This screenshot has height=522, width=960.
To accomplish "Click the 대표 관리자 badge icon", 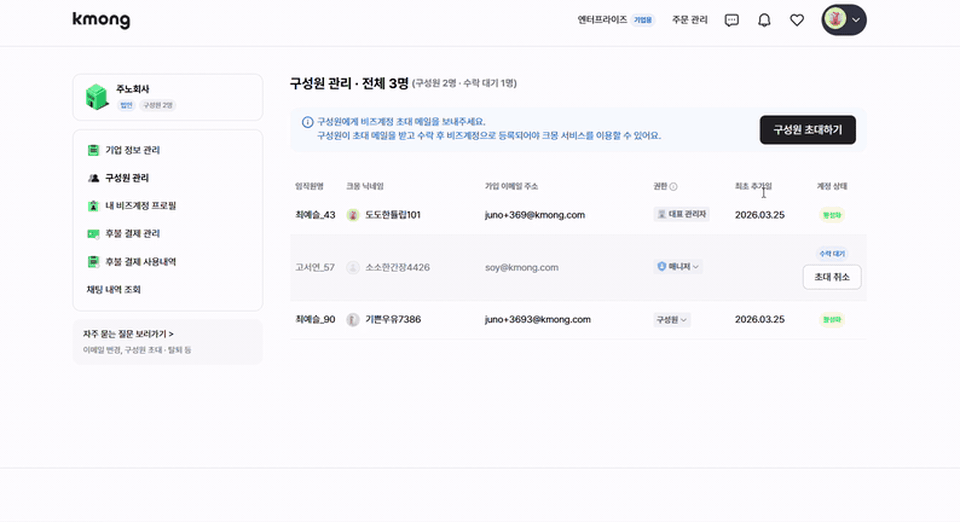I will point(661,214).
